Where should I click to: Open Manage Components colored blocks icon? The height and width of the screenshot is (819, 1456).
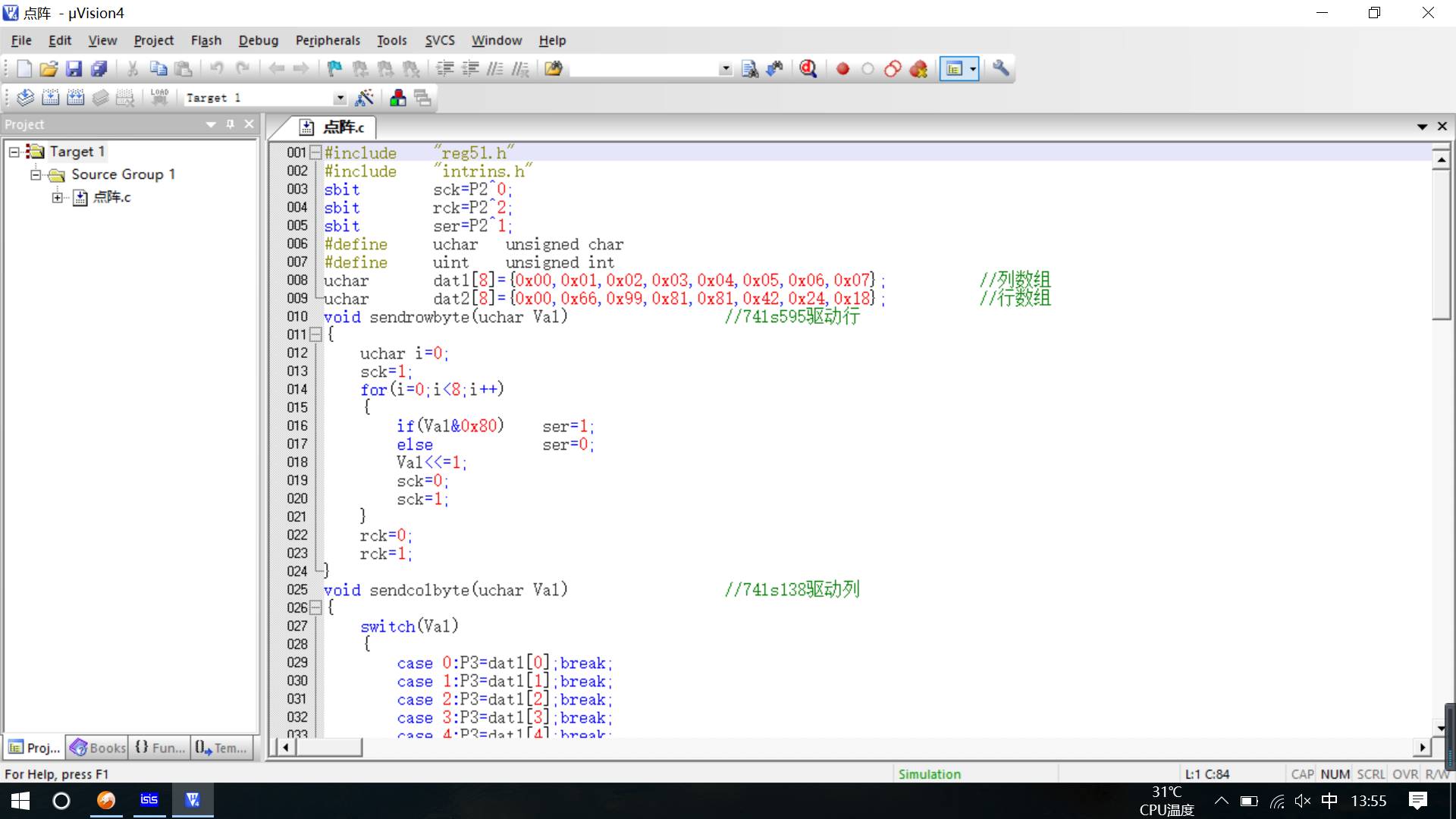click(397, 98)
